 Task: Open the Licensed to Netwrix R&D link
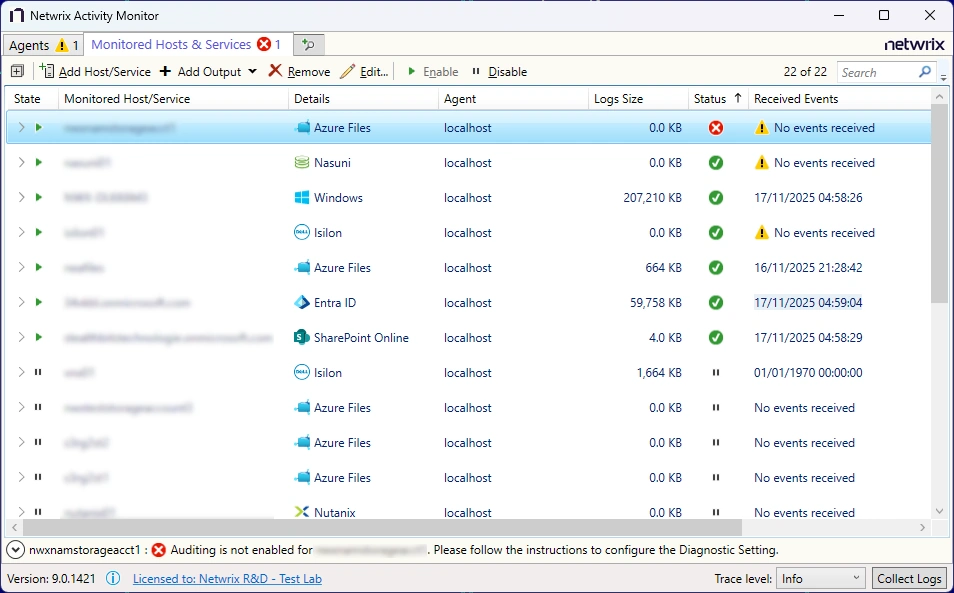(227, 579)
